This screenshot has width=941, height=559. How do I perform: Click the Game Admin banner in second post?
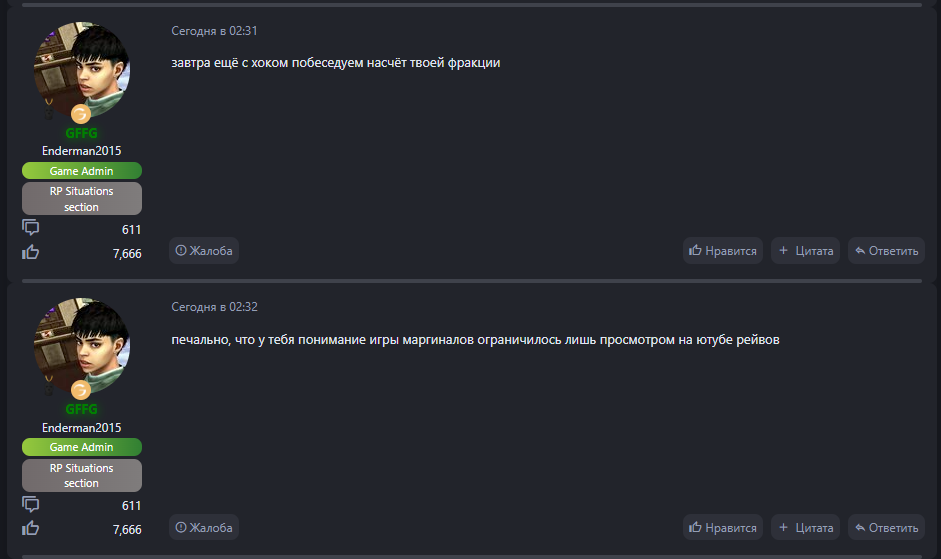[x=81, y=447]
